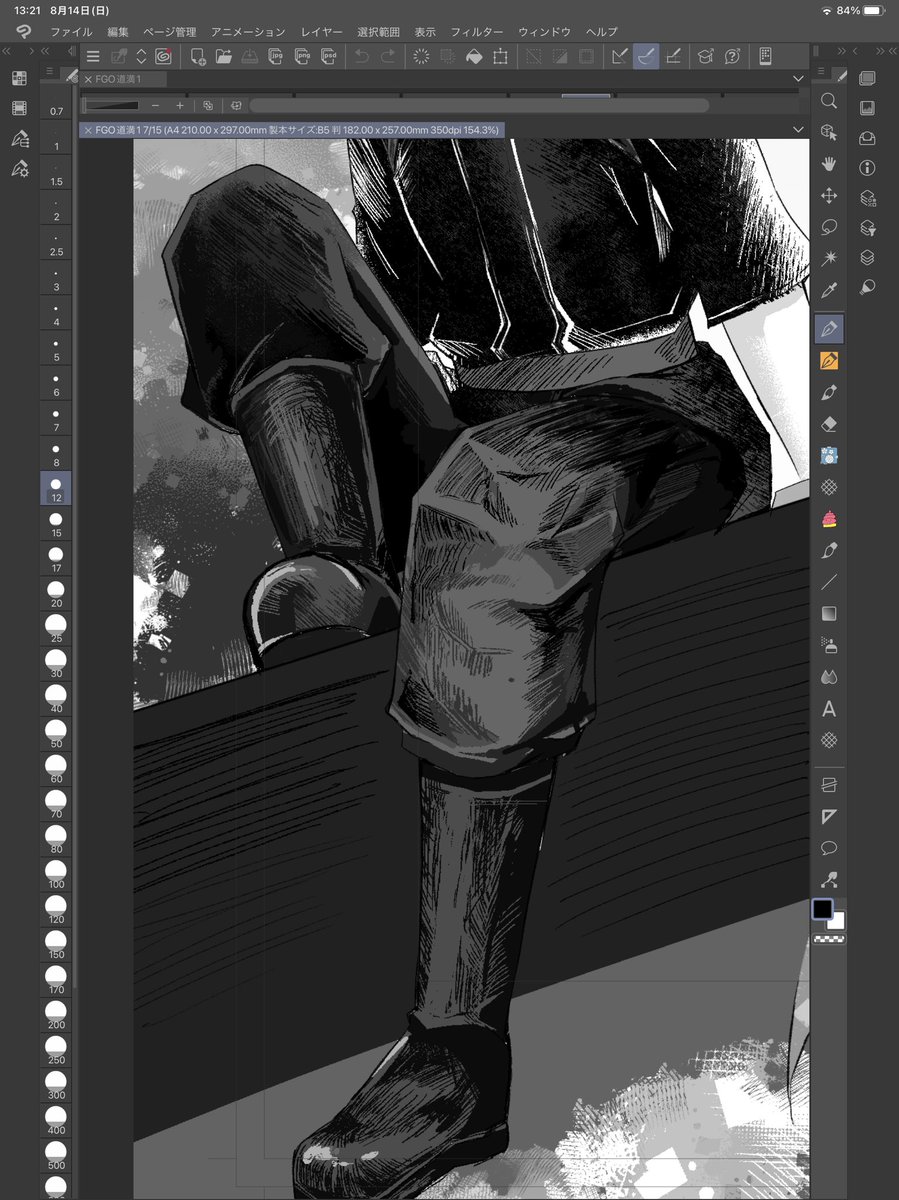
Task: Select the Ruler triangle tool
Action: 828,816
